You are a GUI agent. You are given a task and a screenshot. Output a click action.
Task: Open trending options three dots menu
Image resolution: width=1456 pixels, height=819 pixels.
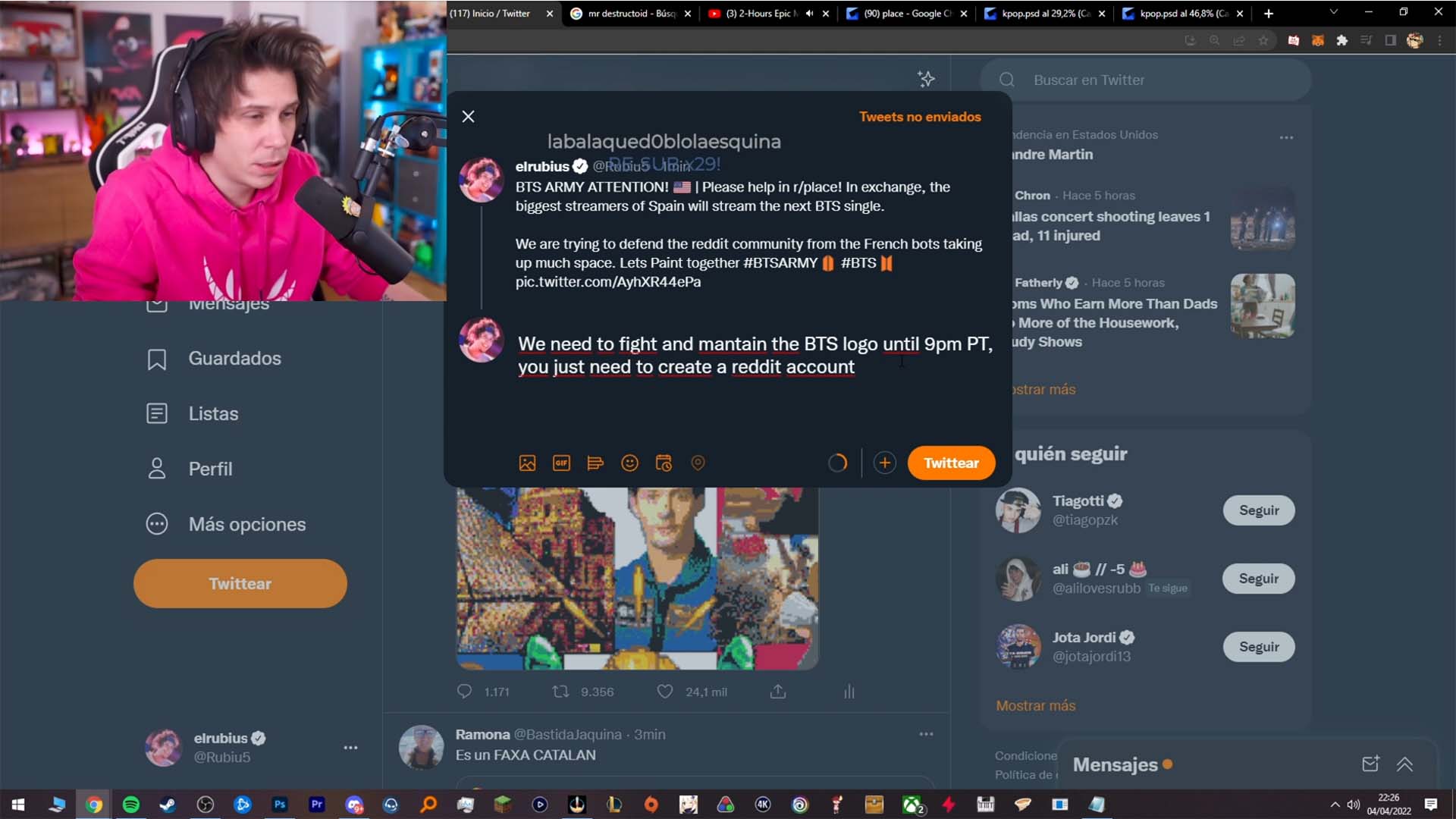coord(1286,137)
